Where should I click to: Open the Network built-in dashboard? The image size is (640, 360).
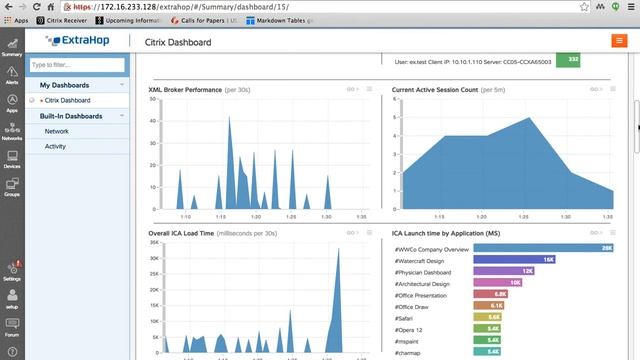click(57, 131)
